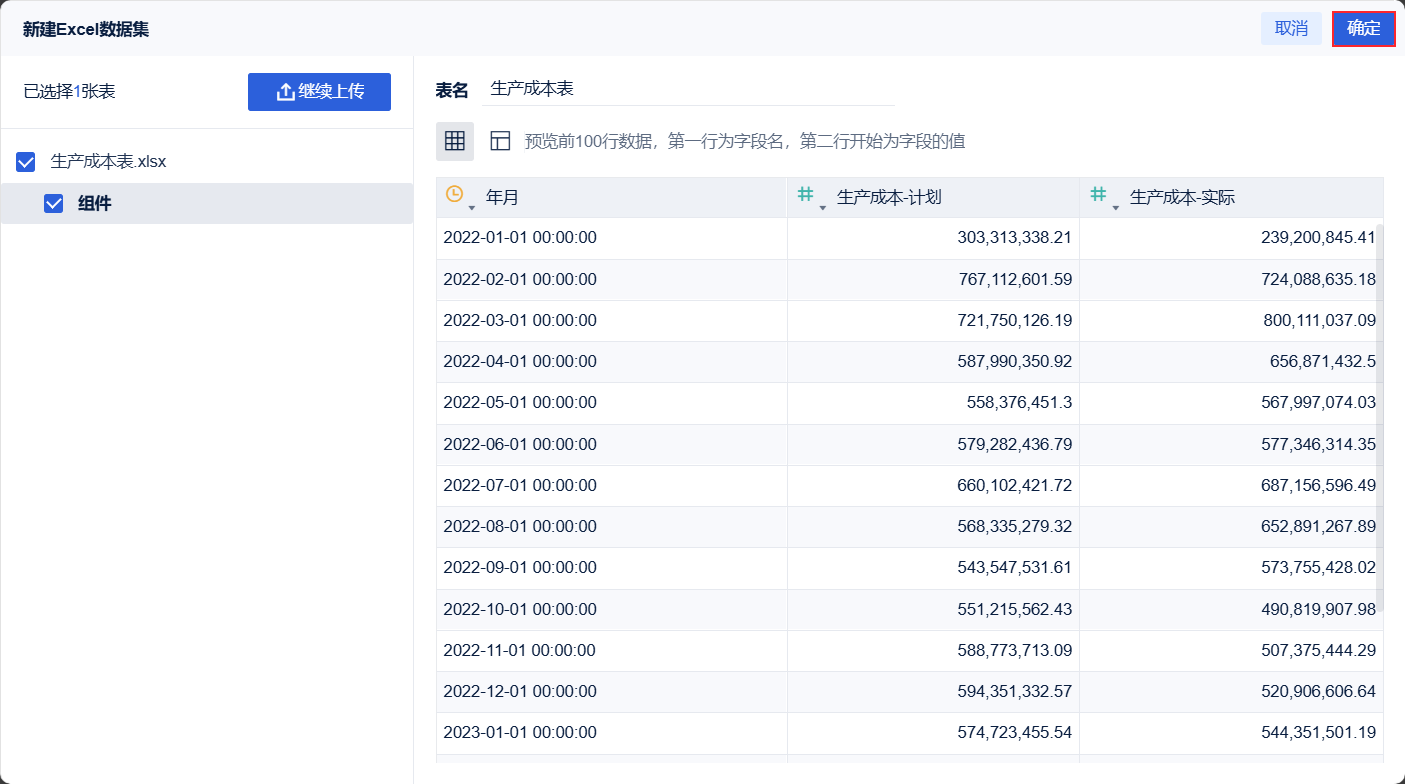This screenshot has height=784, width=1405.
Task: Click the 588,773,713.09 plan cost cell
Action: [x=934, y=651]
